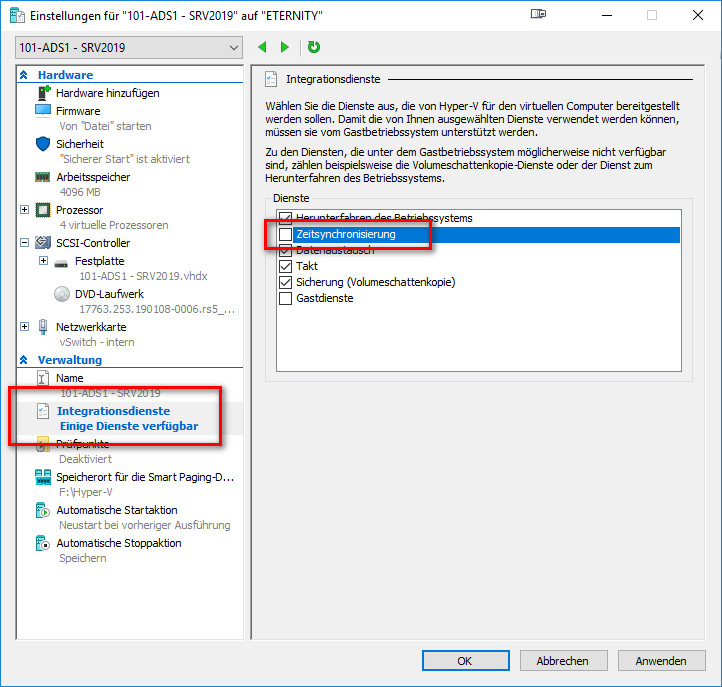Viewport: 722px width, 687px height.
Task: Select the DVD-Laufwerk disc icon
Action: click(x=62, y=294)
